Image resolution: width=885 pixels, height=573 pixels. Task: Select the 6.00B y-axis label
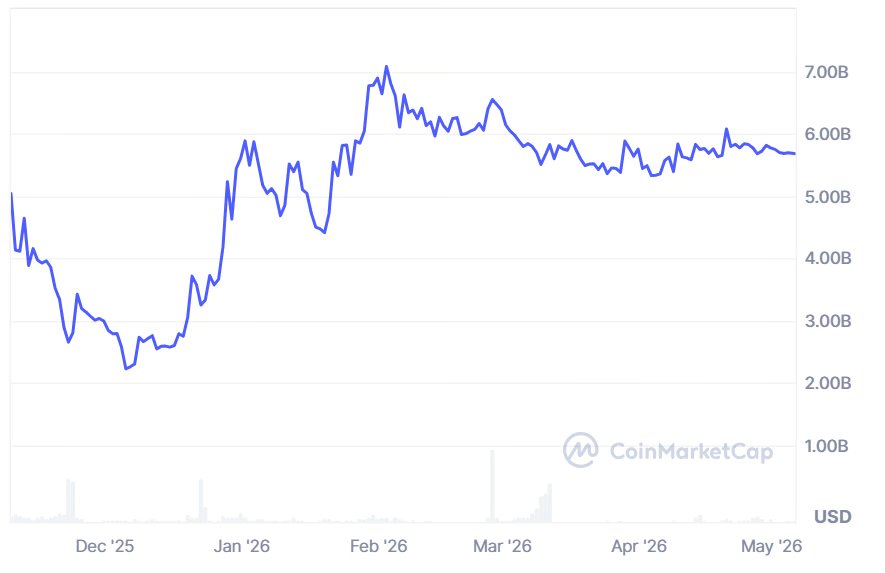[827, 134]
